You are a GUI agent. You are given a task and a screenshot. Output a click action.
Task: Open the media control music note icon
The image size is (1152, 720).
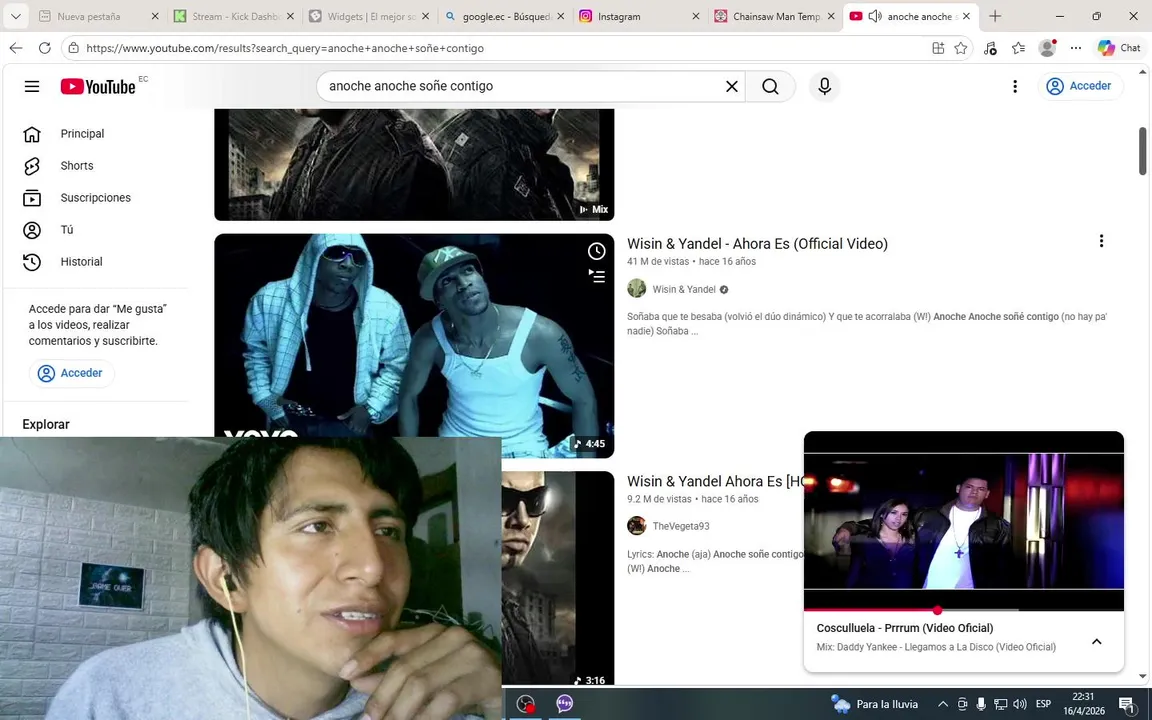pos(990,48)
